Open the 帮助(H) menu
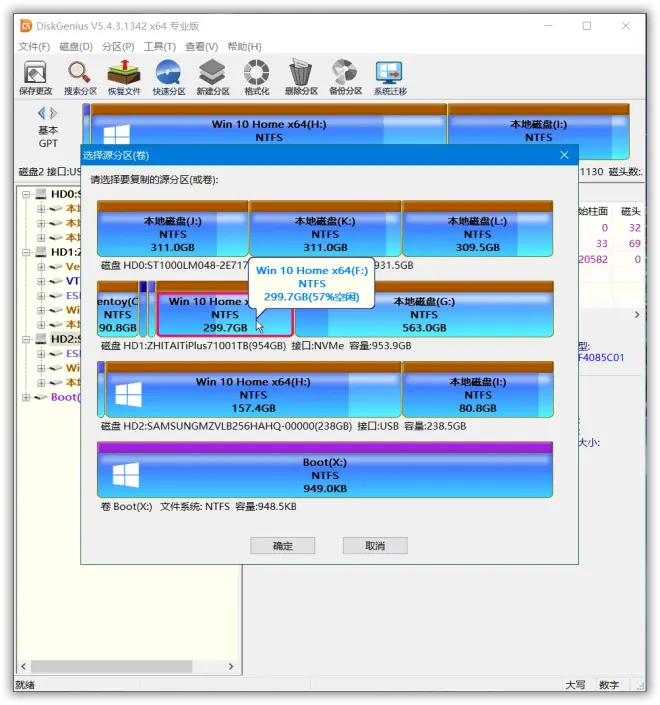Image resolution: width=660 pixels, height=705 pixels. 244,46
